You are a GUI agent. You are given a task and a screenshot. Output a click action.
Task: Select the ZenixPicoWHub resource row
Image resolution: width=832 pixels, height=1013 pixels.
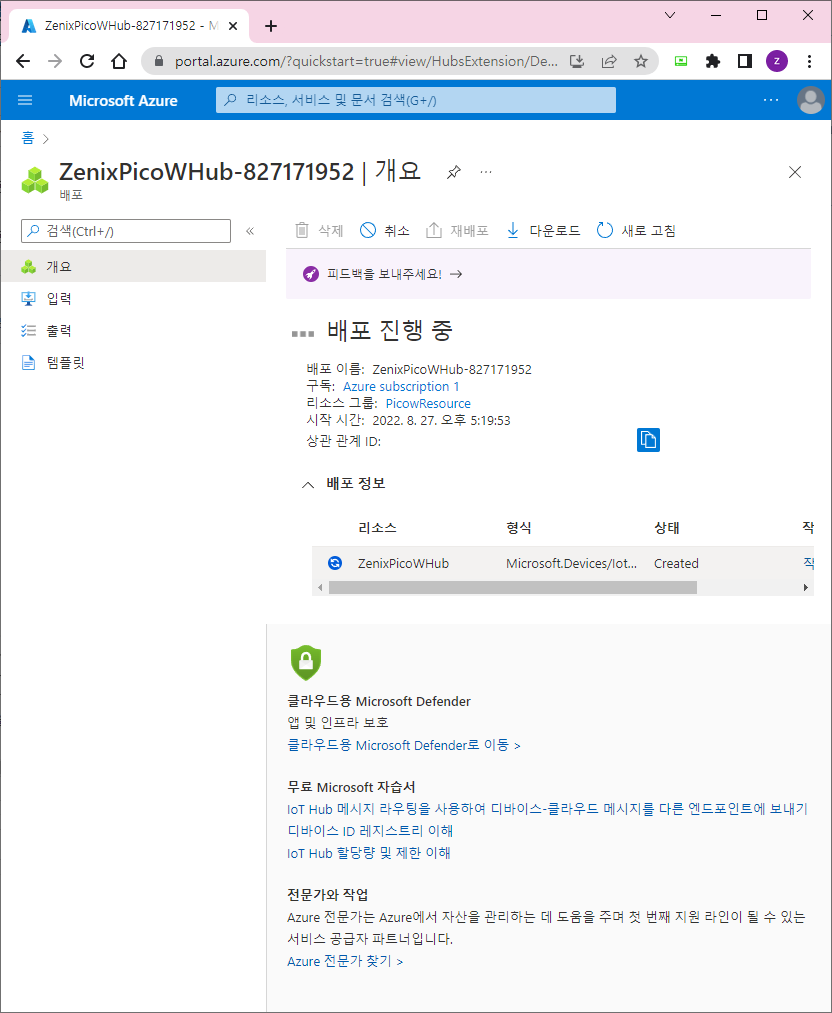(563, 563)
